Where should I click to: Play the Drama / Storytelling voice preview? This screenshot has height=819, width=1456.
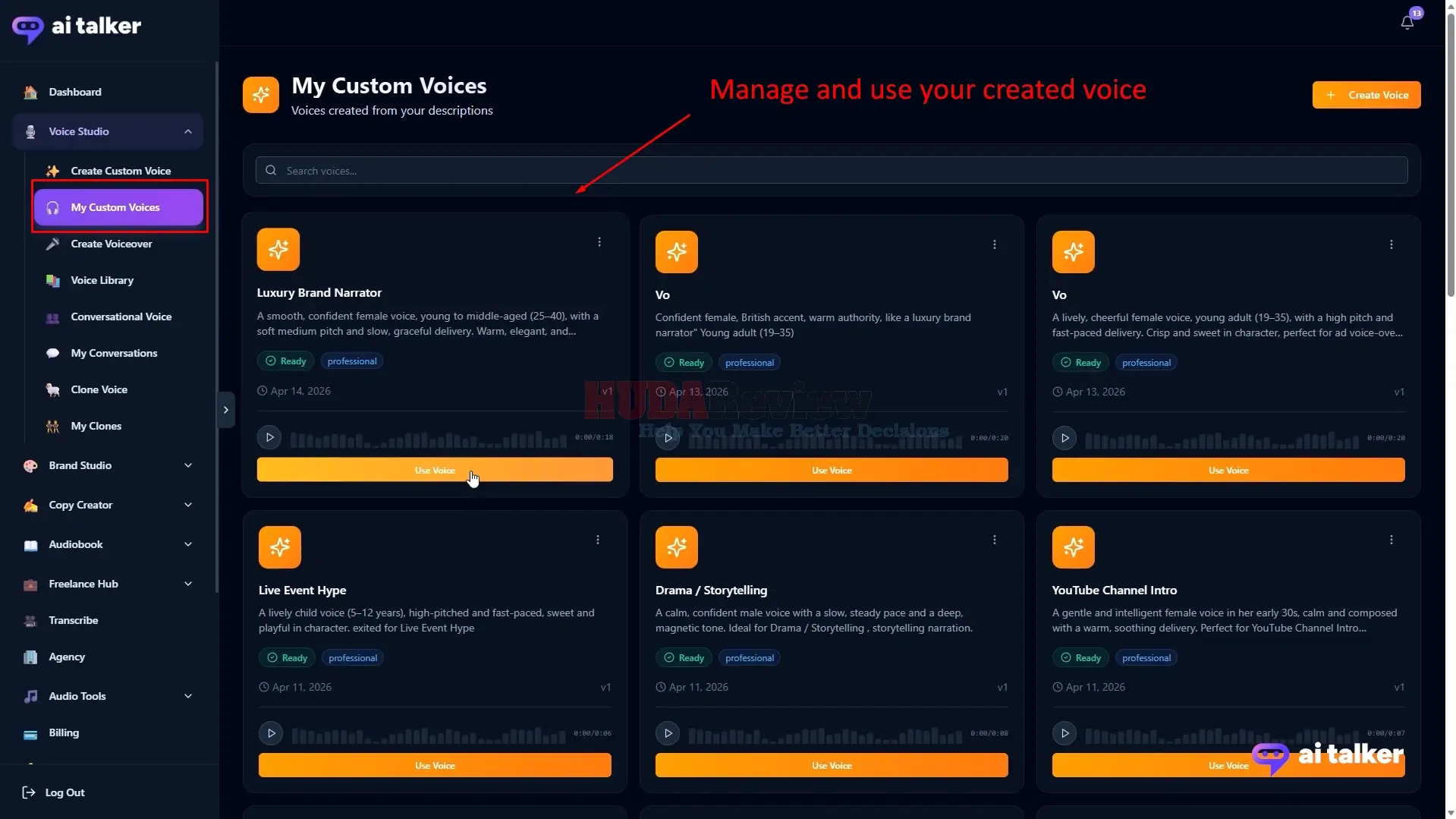pos(668,733)
